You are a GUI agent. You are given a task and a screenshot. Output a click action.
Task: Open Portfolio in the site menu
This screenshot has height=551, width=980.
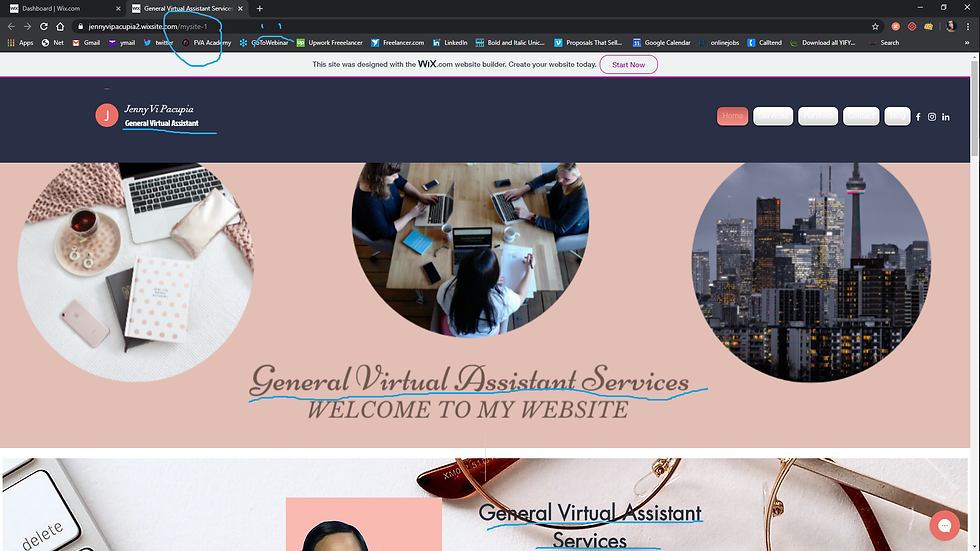pyautogui.click(x=818, y=116)
